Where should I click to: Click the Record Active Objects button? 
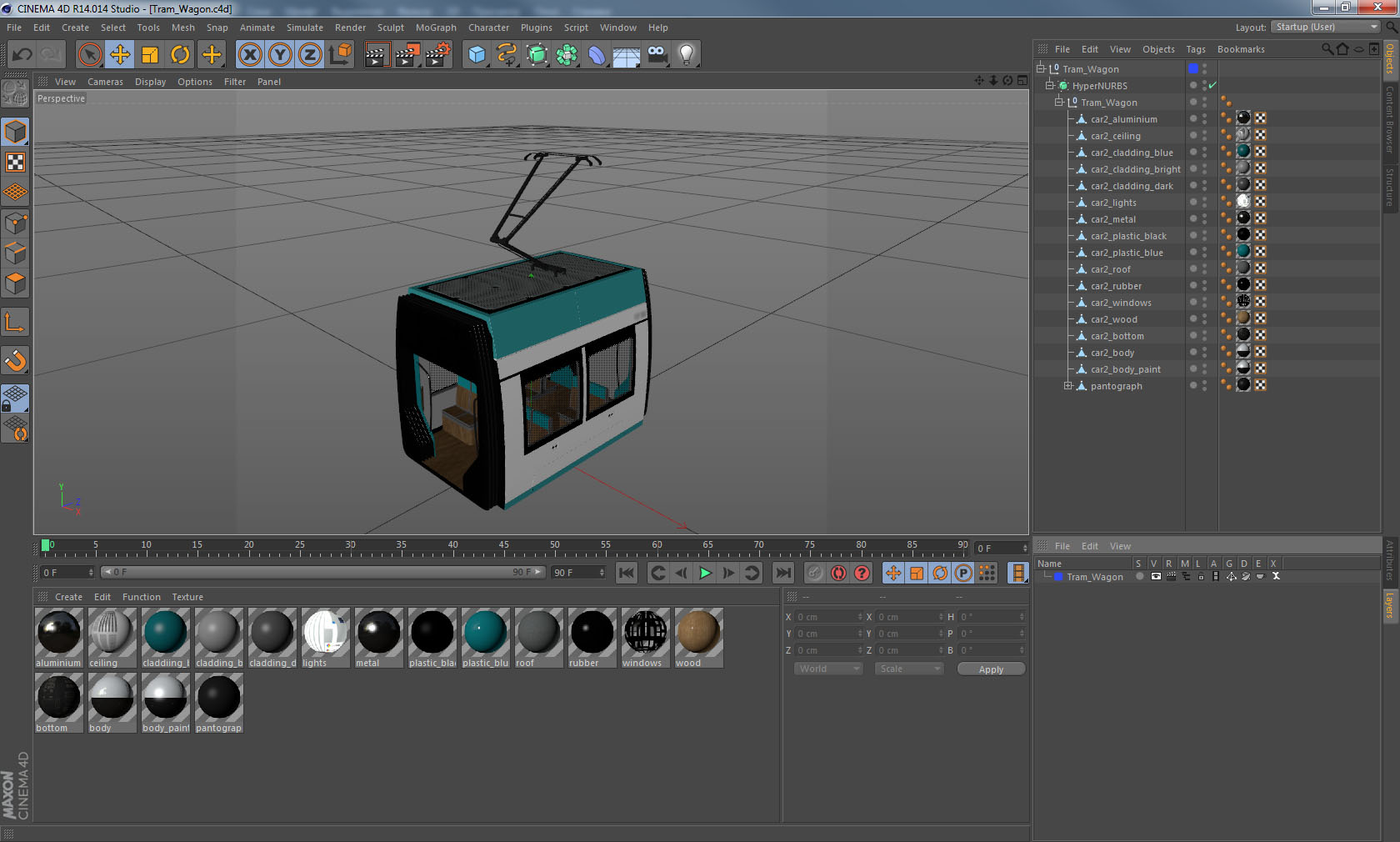(815, 573)
